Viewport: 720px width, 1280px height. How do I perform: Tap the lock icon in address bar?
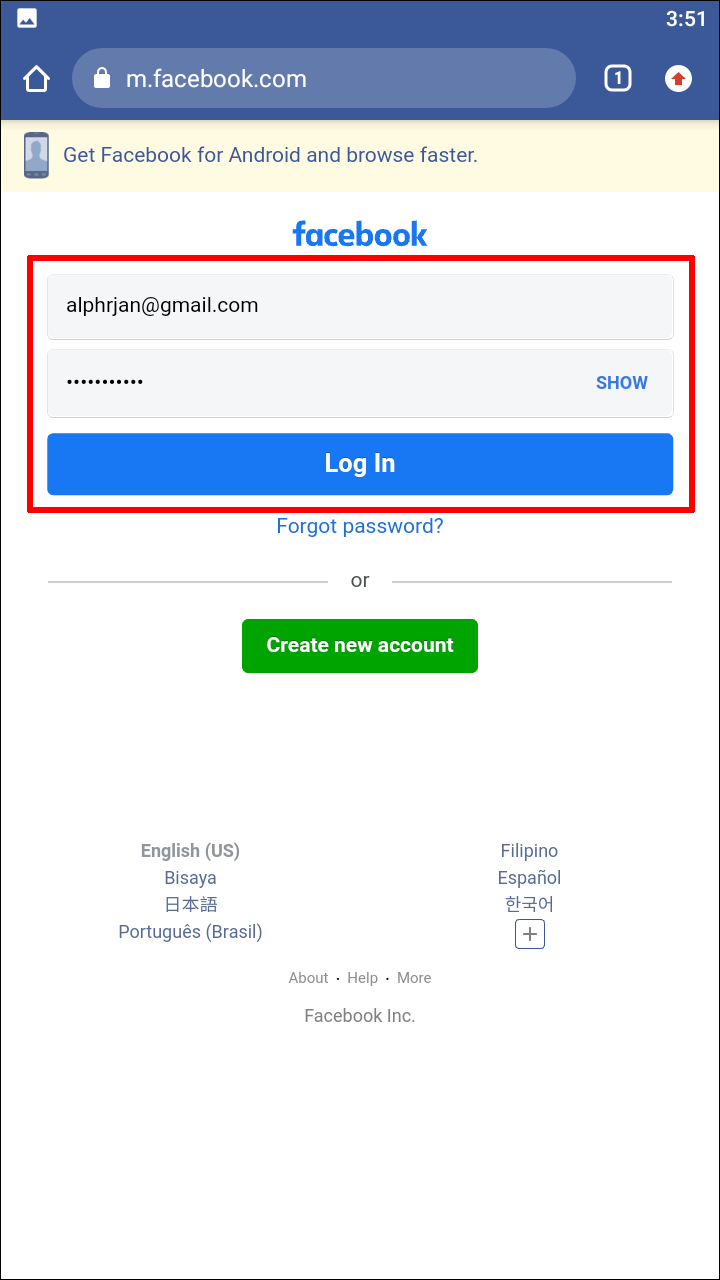coord(101,79)
